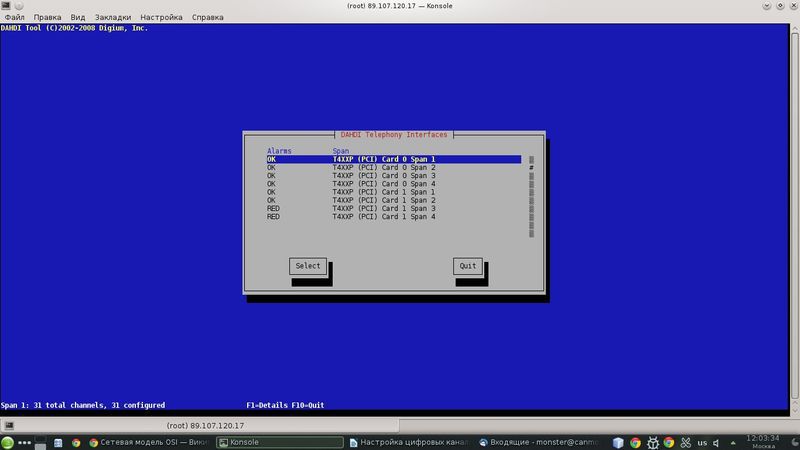Click the DAHDI interfaces list scrollbar
Screen dimensions: 800x450
coord(531,195)
